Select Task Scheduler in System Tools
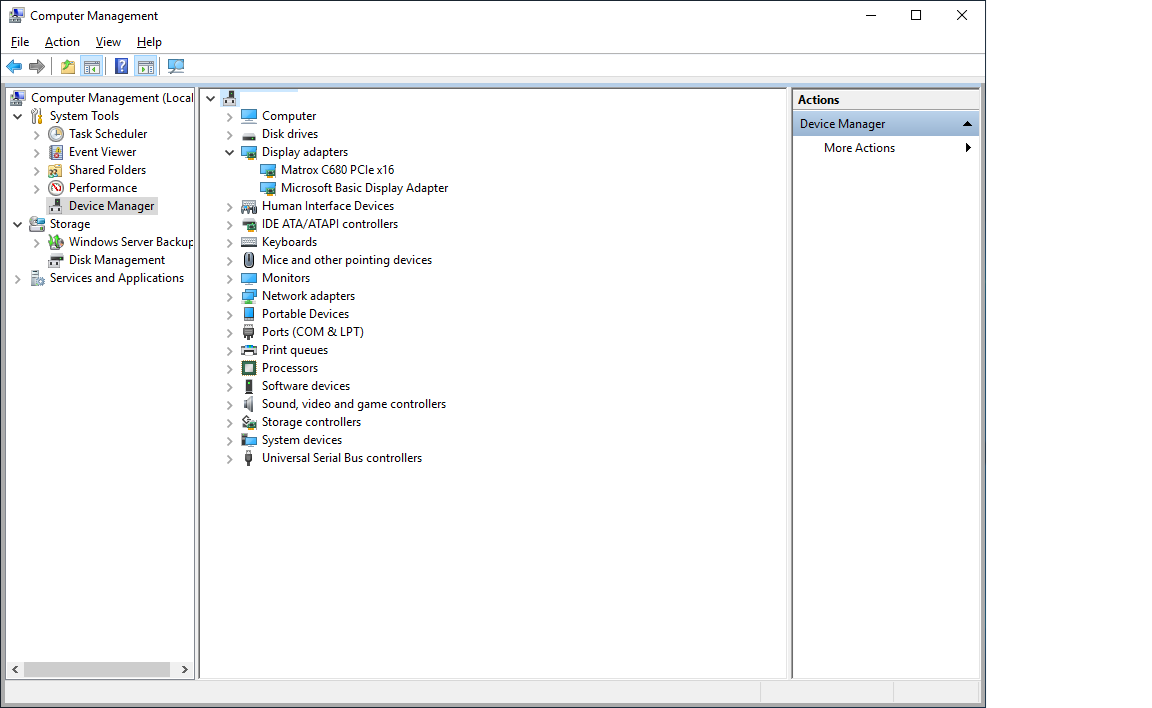Viewport: 1152px width, 708px height. pyautogui.click(x=107, y=134)
